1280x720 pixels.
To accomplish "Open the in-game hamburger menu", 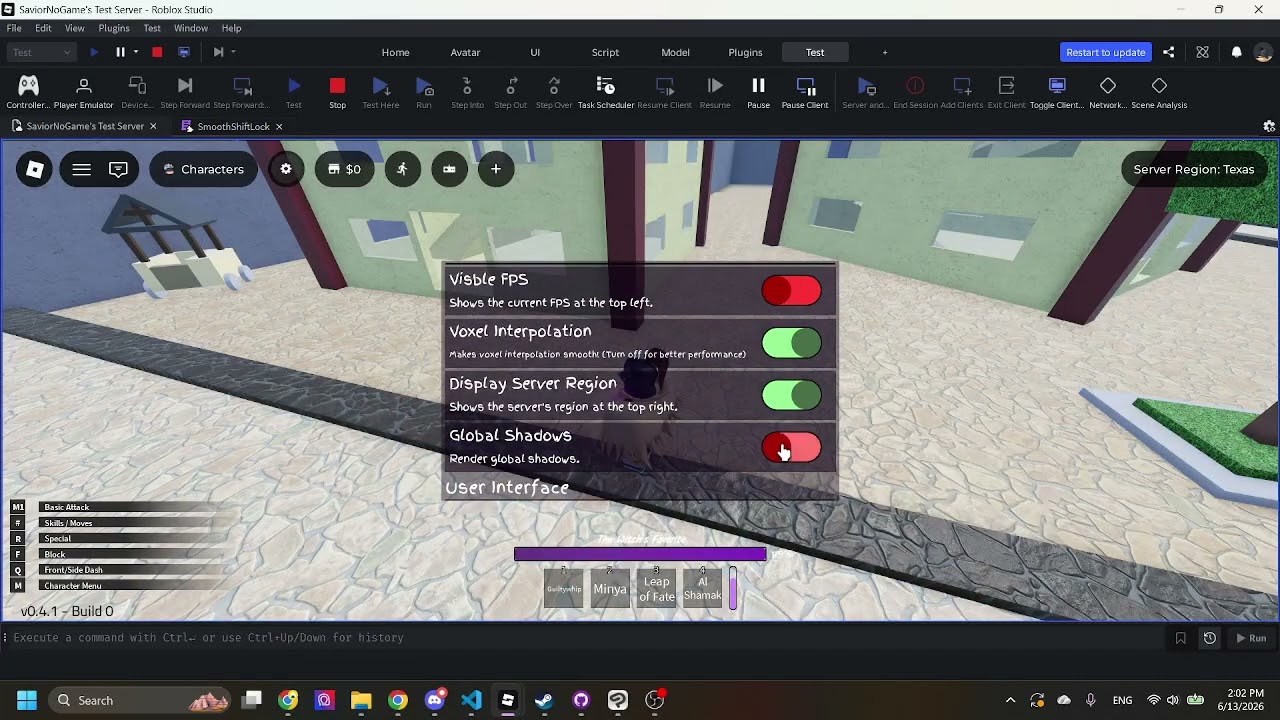I will [x=82, y=169].
